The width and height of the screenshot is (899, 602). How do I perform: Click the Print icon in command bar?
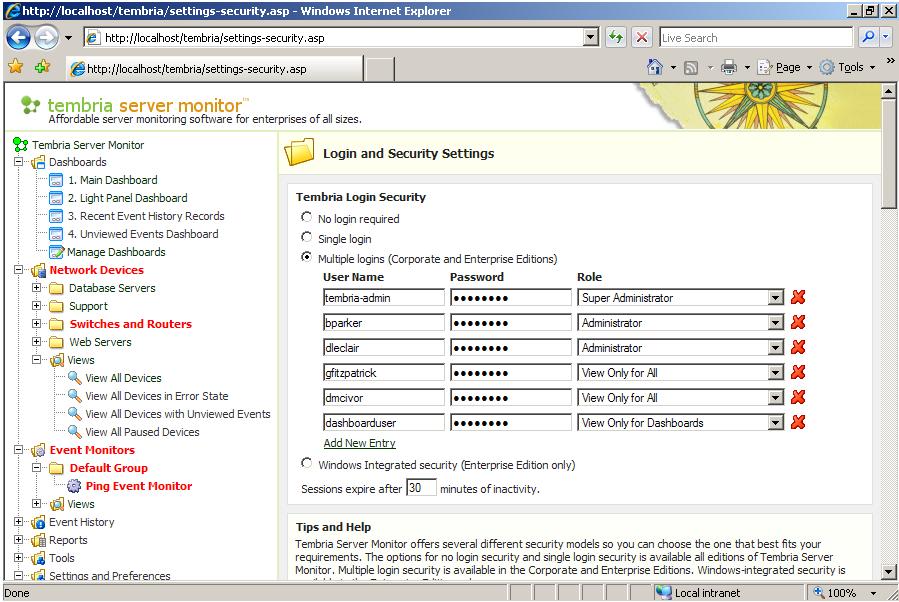[729, 68]
